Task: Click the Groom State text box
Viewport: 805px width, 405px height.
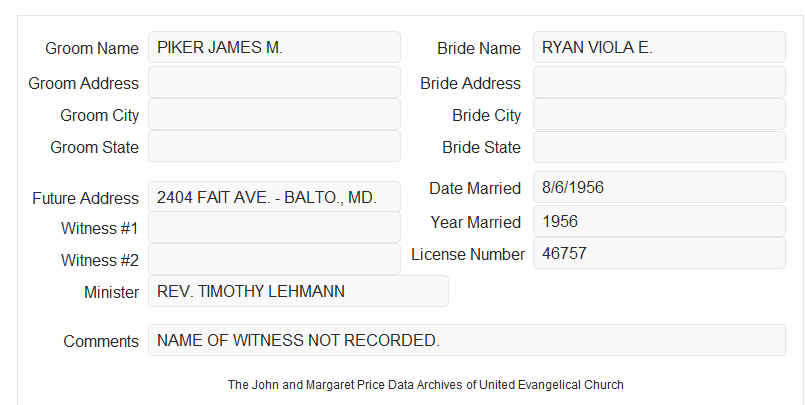Action: 274,146
